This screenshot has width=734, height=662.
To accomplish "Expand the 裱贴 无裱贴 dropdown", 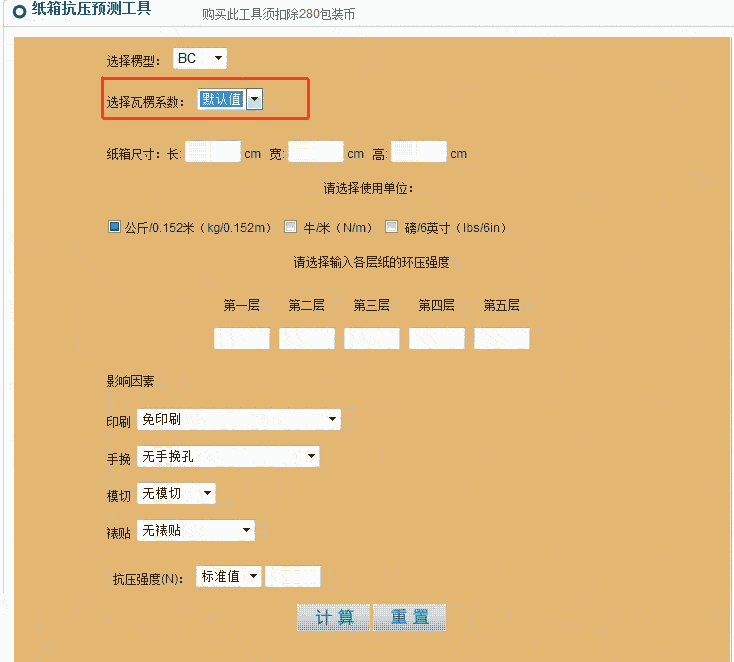I will (196, 530).
